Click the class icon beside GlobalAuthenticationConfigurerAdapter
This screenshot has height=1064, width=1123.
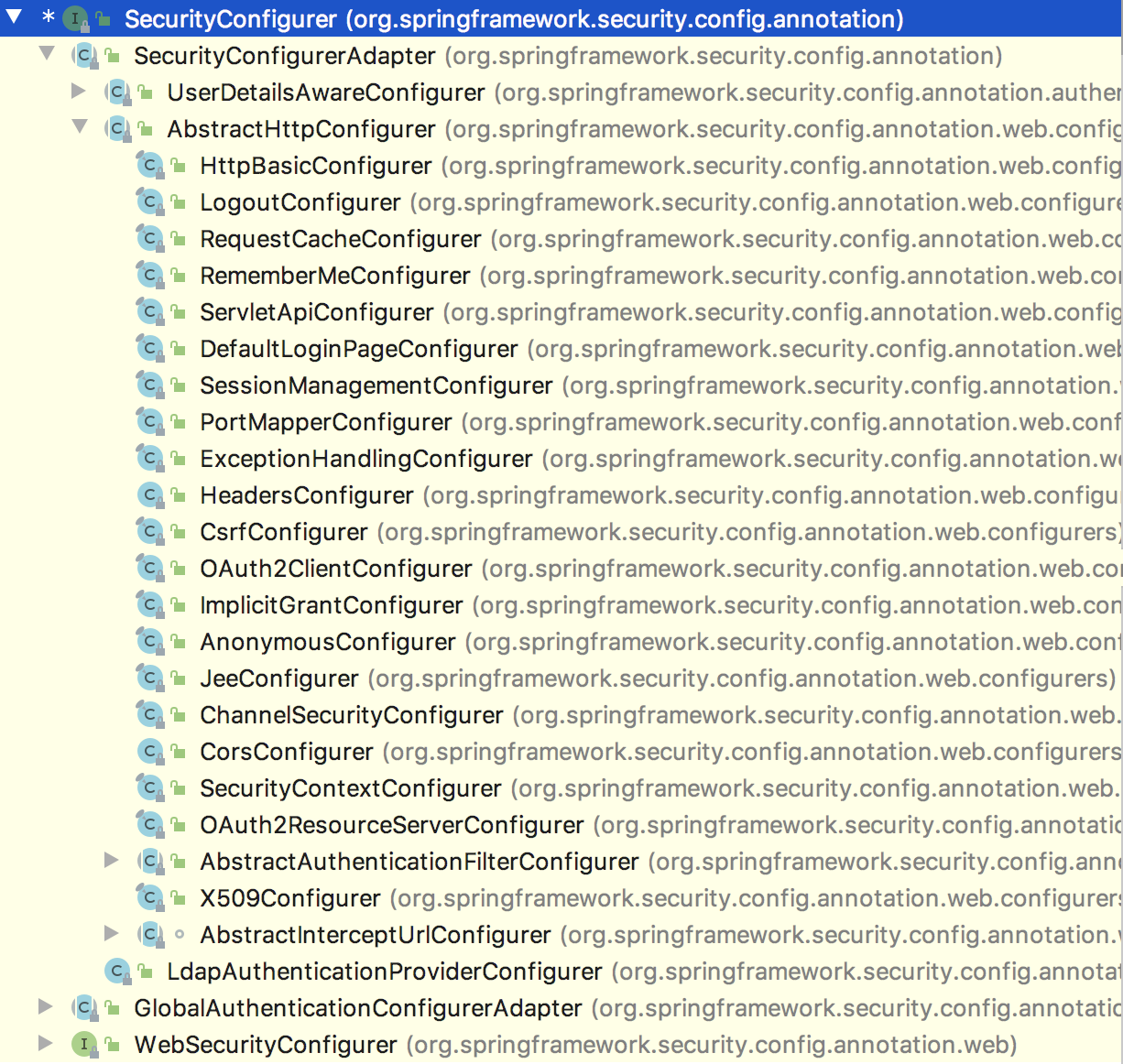pyautogui.click(x=85, y=1007)
